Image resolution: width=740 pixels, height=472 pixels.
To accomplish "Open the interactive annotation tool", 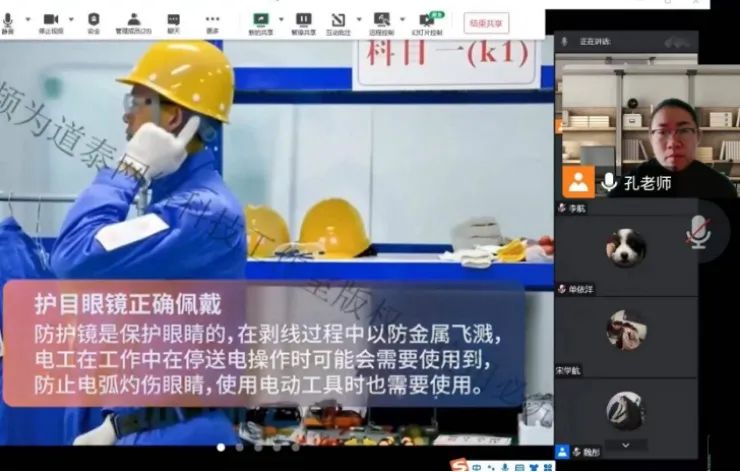I will (x=338, y=20).
